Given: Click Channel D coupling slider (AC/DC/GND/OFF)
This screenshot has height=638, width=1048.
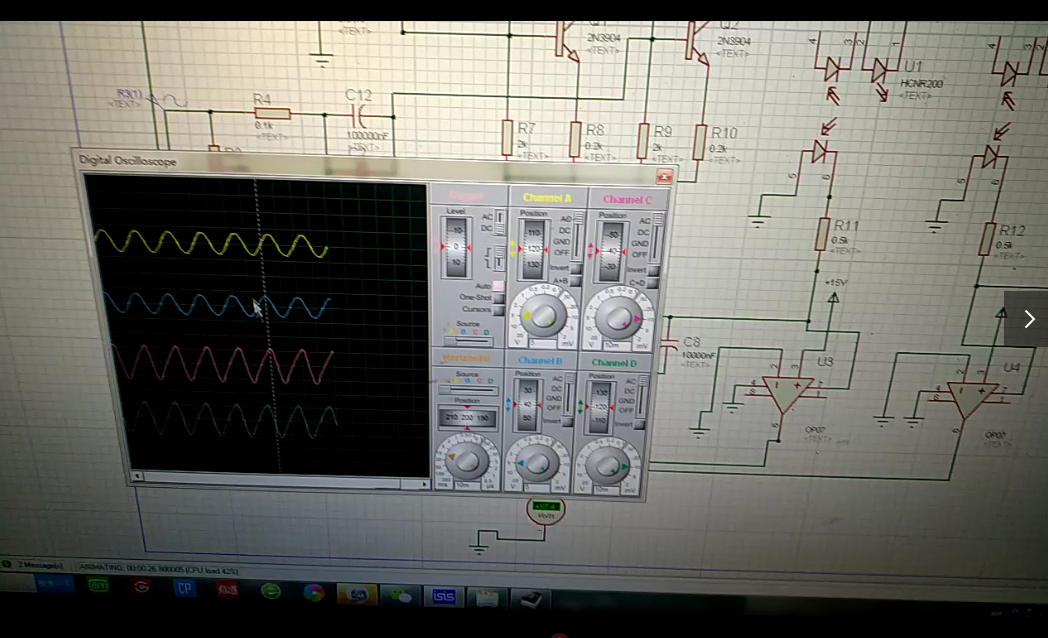Looking at the screenshot, I should click(642, 397).
